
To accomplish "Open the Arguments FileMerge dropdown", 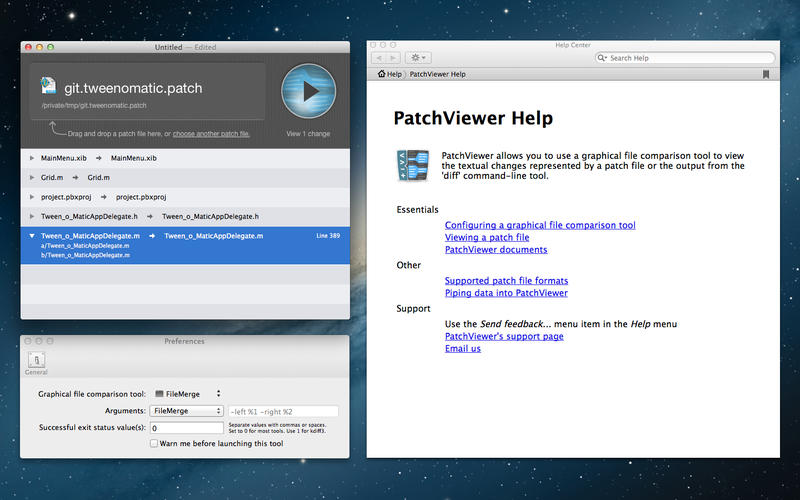I will point(186,411).
